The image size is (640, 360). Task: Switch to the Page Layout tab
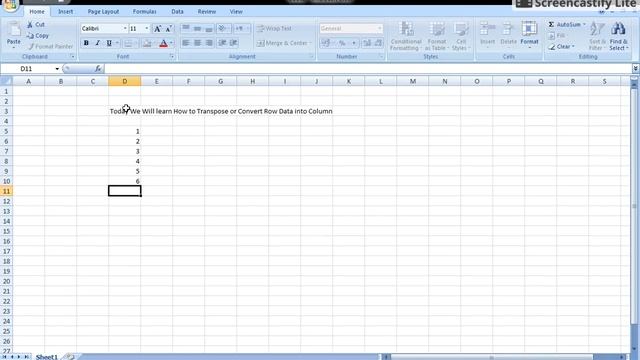coord(103,12)
